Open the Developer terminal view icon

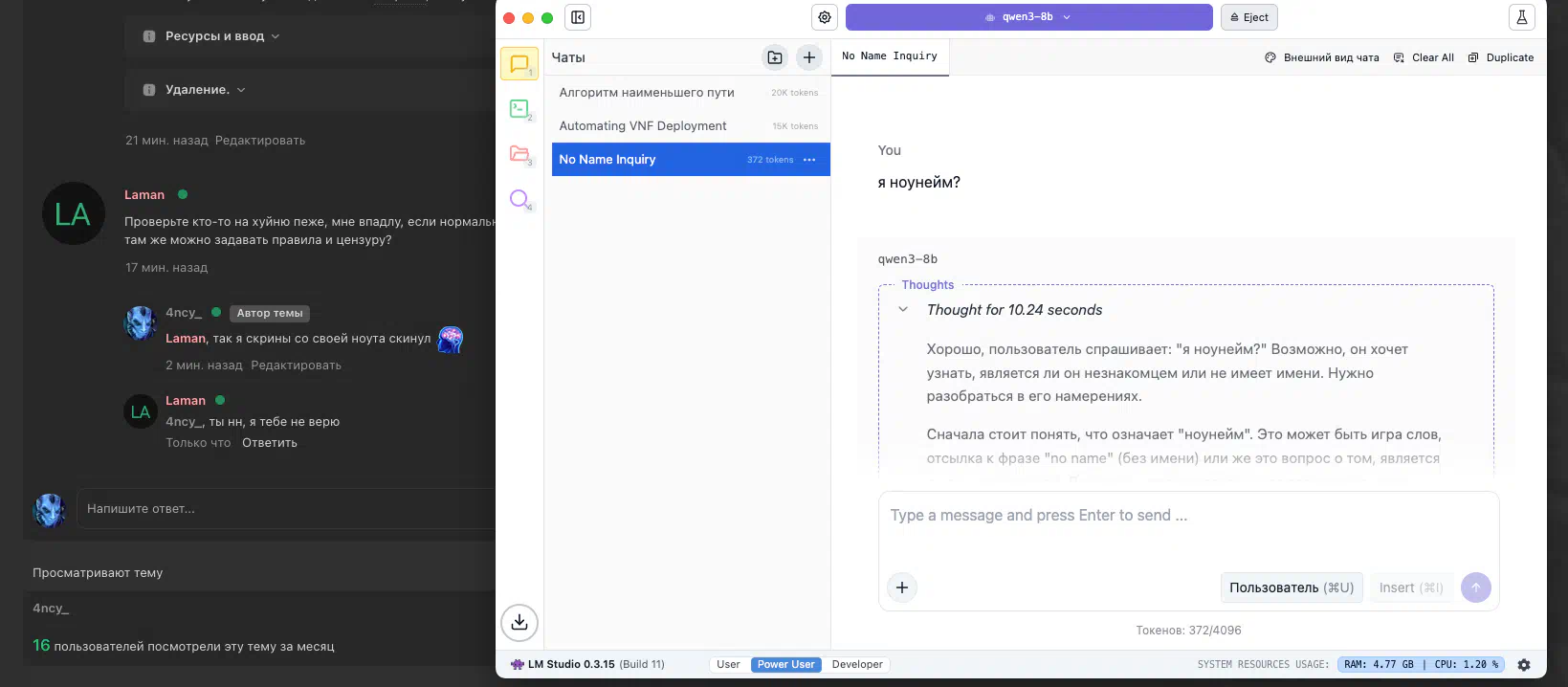click(519, 109)
